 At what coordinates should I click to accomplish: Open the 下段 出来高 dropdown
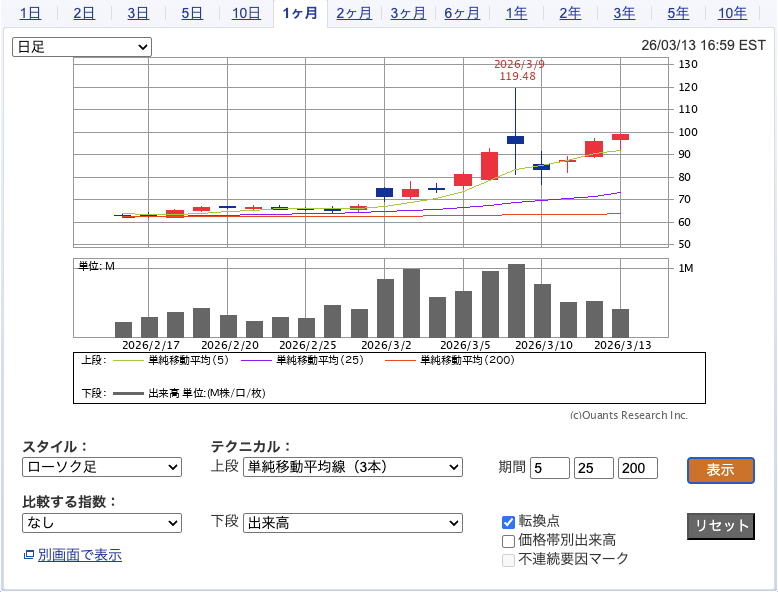tap(353, 523)
